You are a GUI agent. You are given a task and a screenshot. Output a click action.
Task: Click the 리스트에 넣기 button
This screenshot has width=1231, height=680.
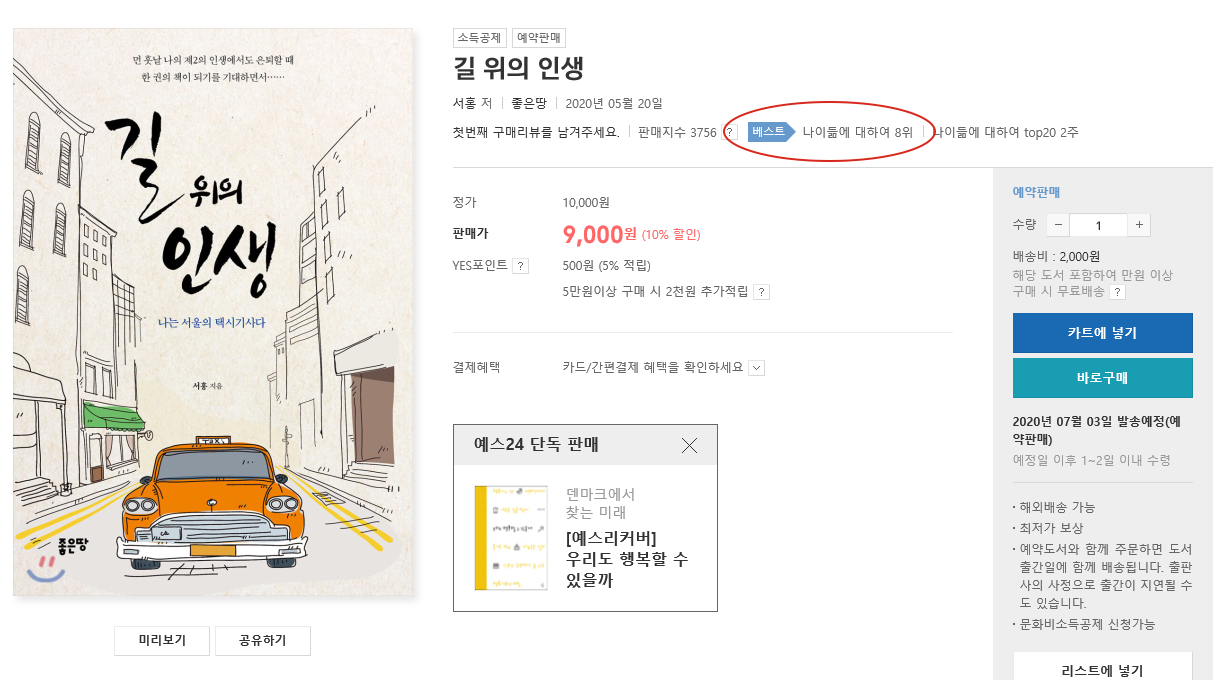pos(1103,667)
